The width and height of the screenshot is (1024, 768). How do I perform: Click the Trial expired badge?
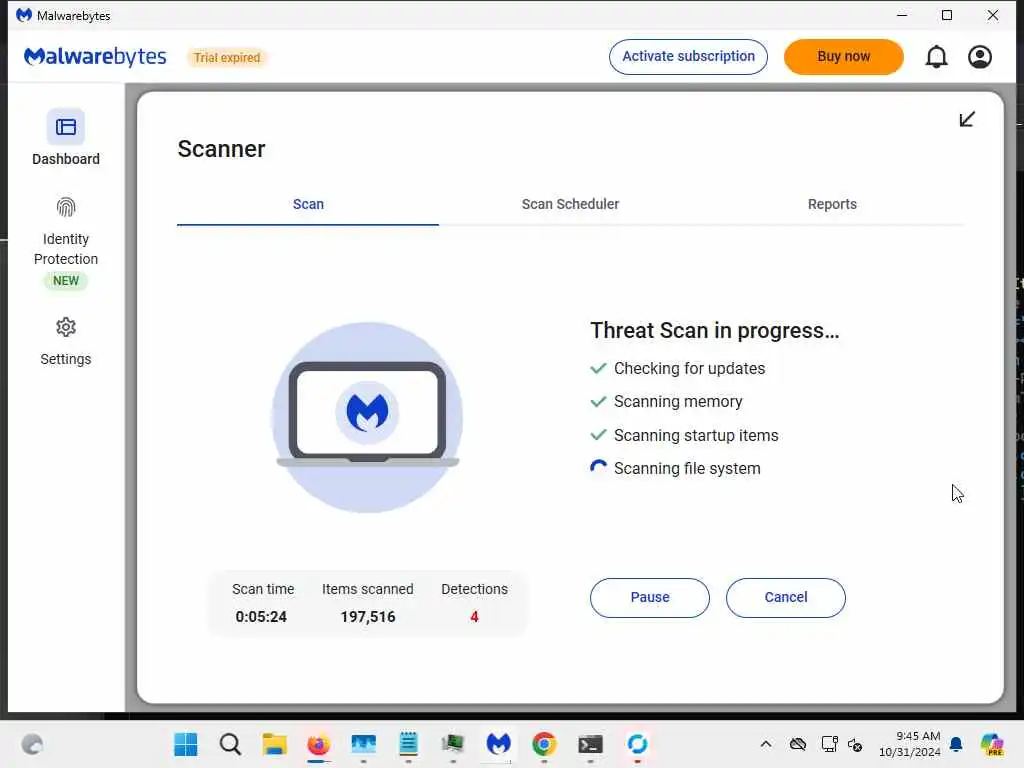(227, 57)
